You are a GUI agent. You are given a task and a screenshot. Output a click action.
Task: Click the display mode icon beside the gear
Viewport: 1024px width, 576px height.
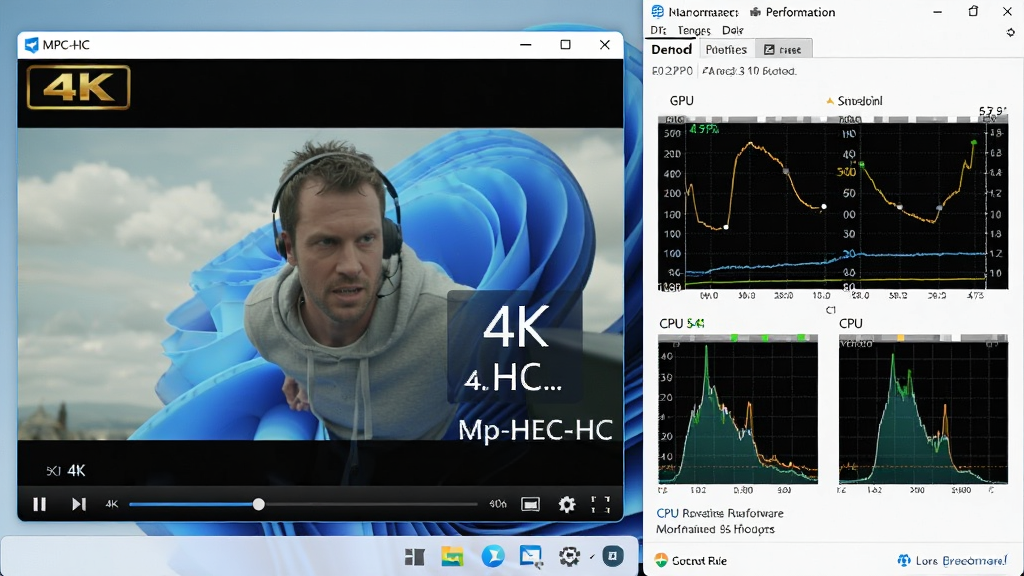pyautogui.click(x=530, y=504)
